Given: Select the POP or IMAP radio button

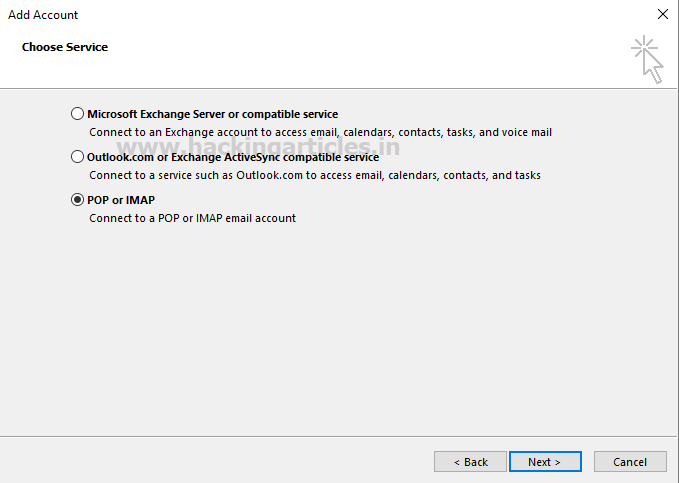Looking at the screenshot, I should [78, 200].
